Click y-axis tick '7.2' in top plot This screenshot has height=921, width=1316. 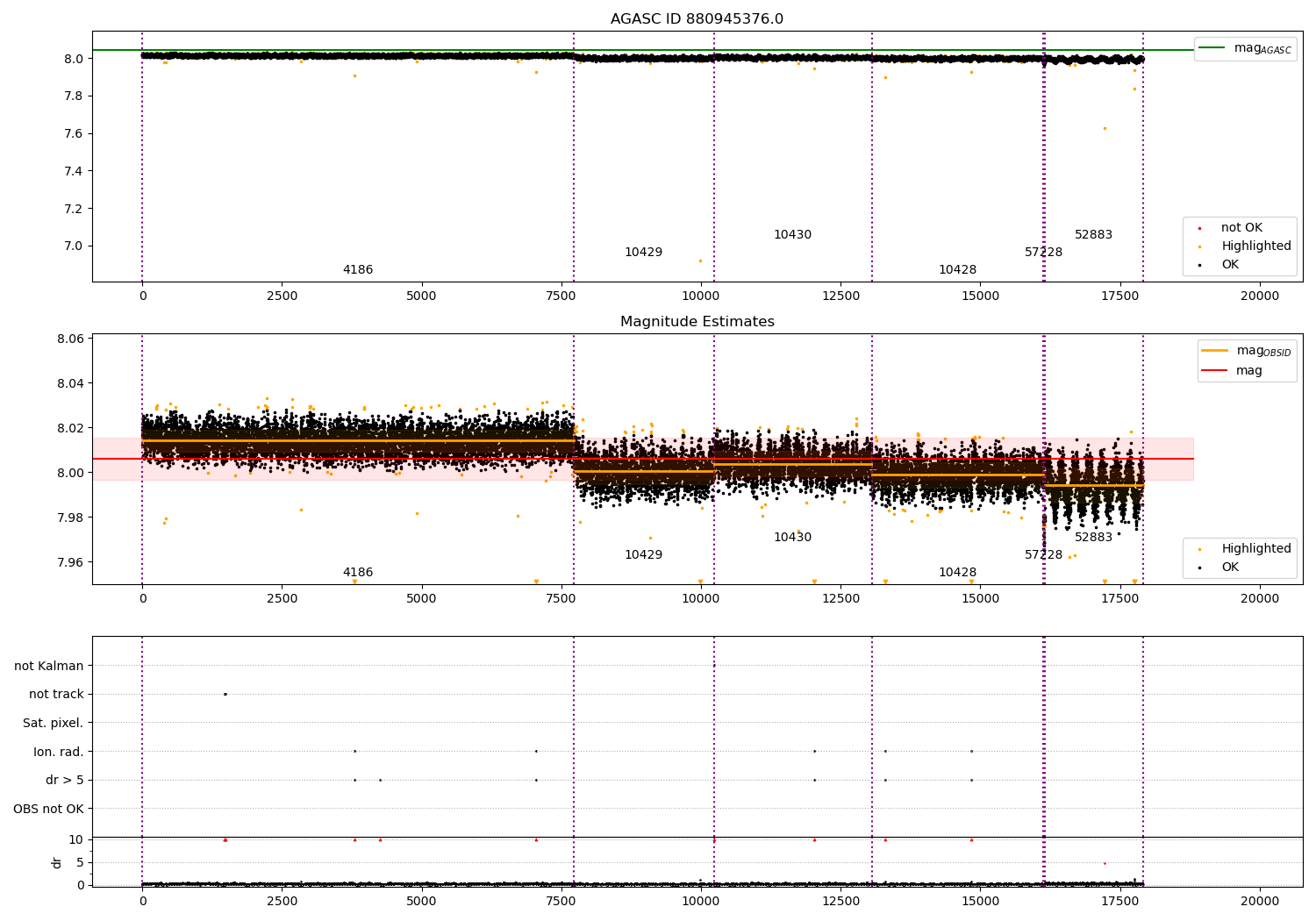75,209
